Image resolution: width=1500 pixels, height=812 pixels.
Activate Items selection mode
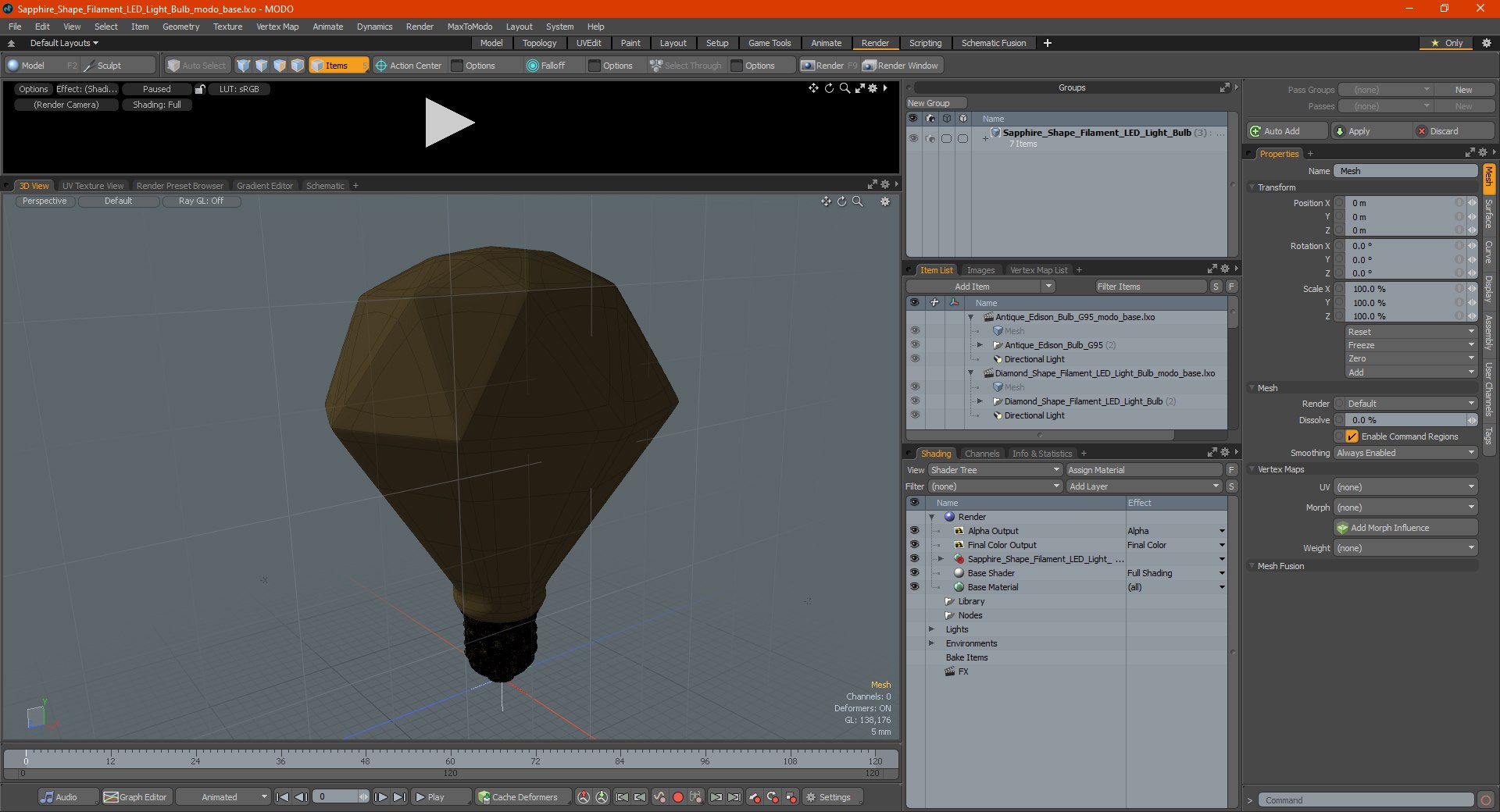click(x=338, y=66)
